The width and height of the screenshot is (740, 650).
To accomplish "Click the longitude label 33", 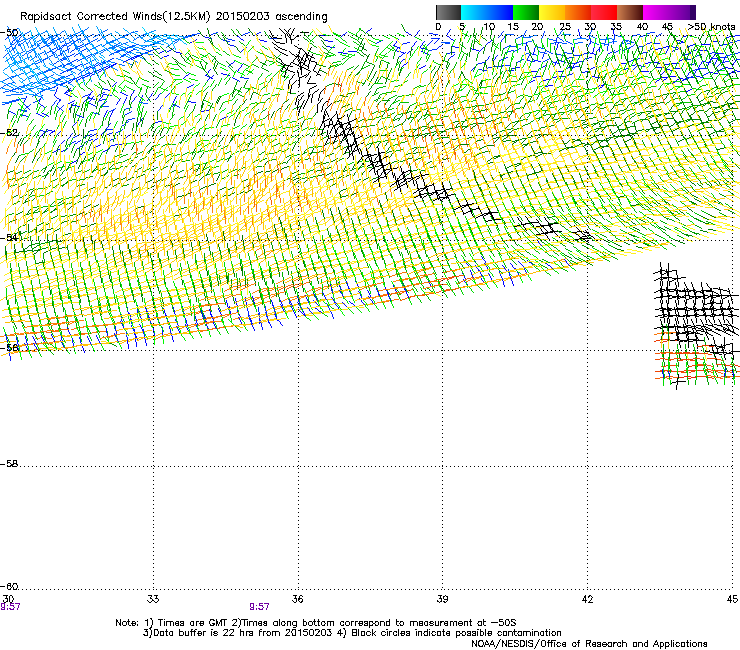I will tap(153, 599).
